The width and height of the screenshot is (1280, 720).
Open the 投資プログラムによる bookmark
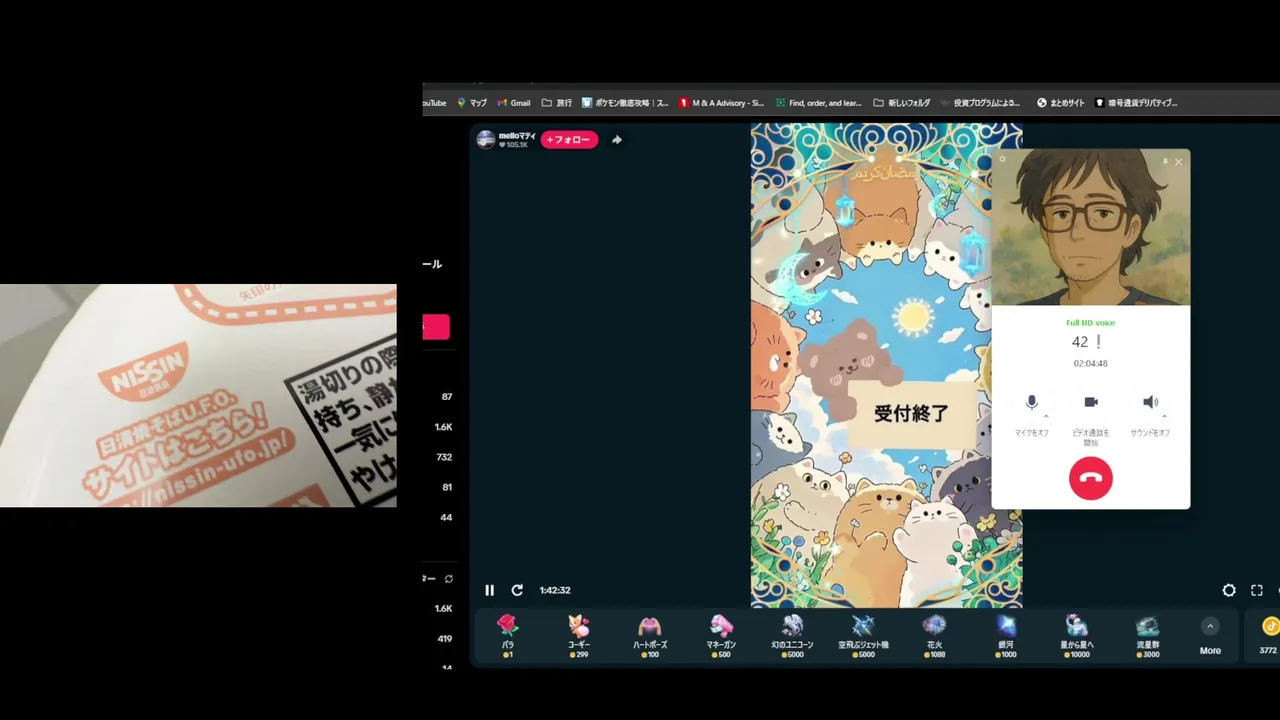click(x=980, y=103)
